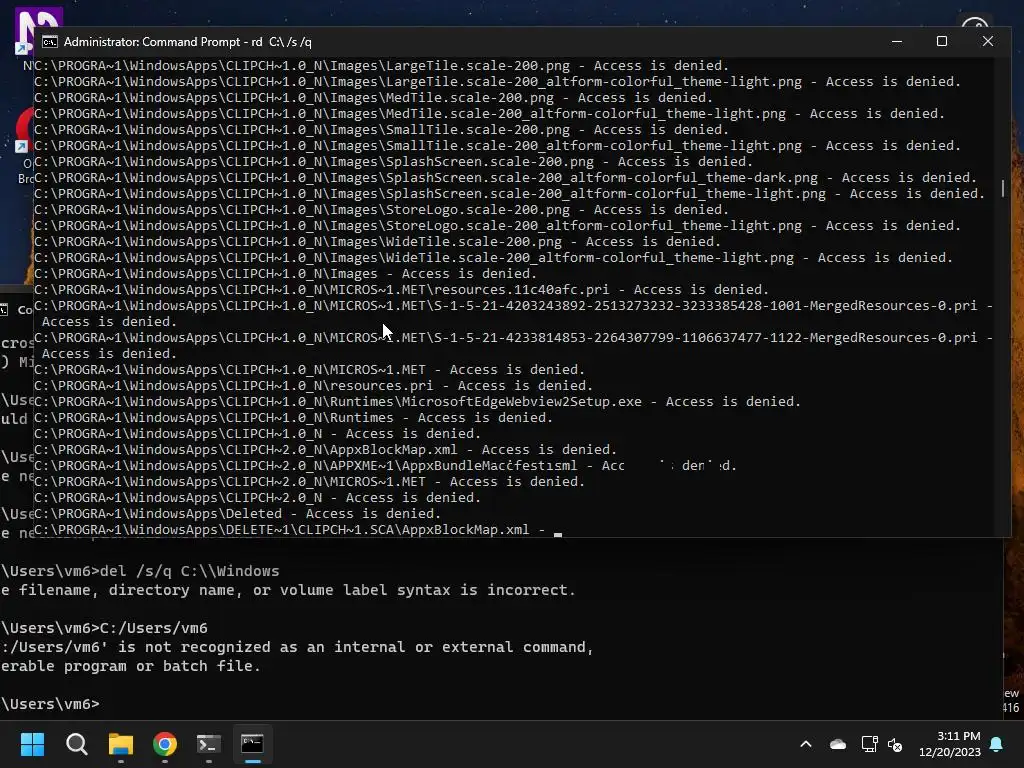Screen dimensions: 1024x768
Task: Select the active Command Prompt taskbar icon
Action: click(252, 744)
